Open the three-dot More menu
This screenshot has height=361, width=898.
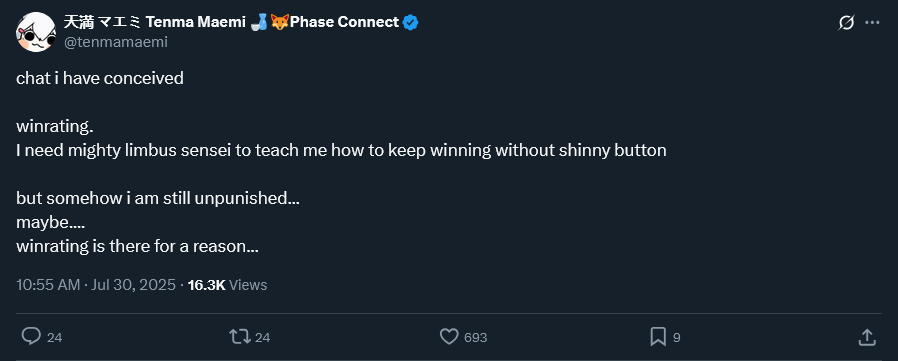[872, 23]
